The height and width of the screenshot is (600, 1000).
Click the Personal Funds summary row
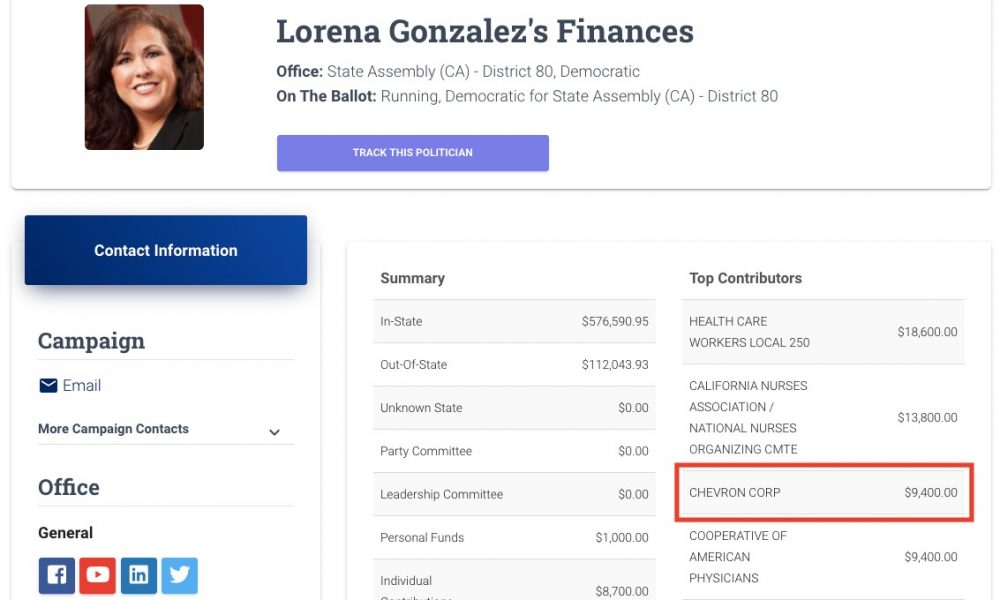tap(514, 538)
